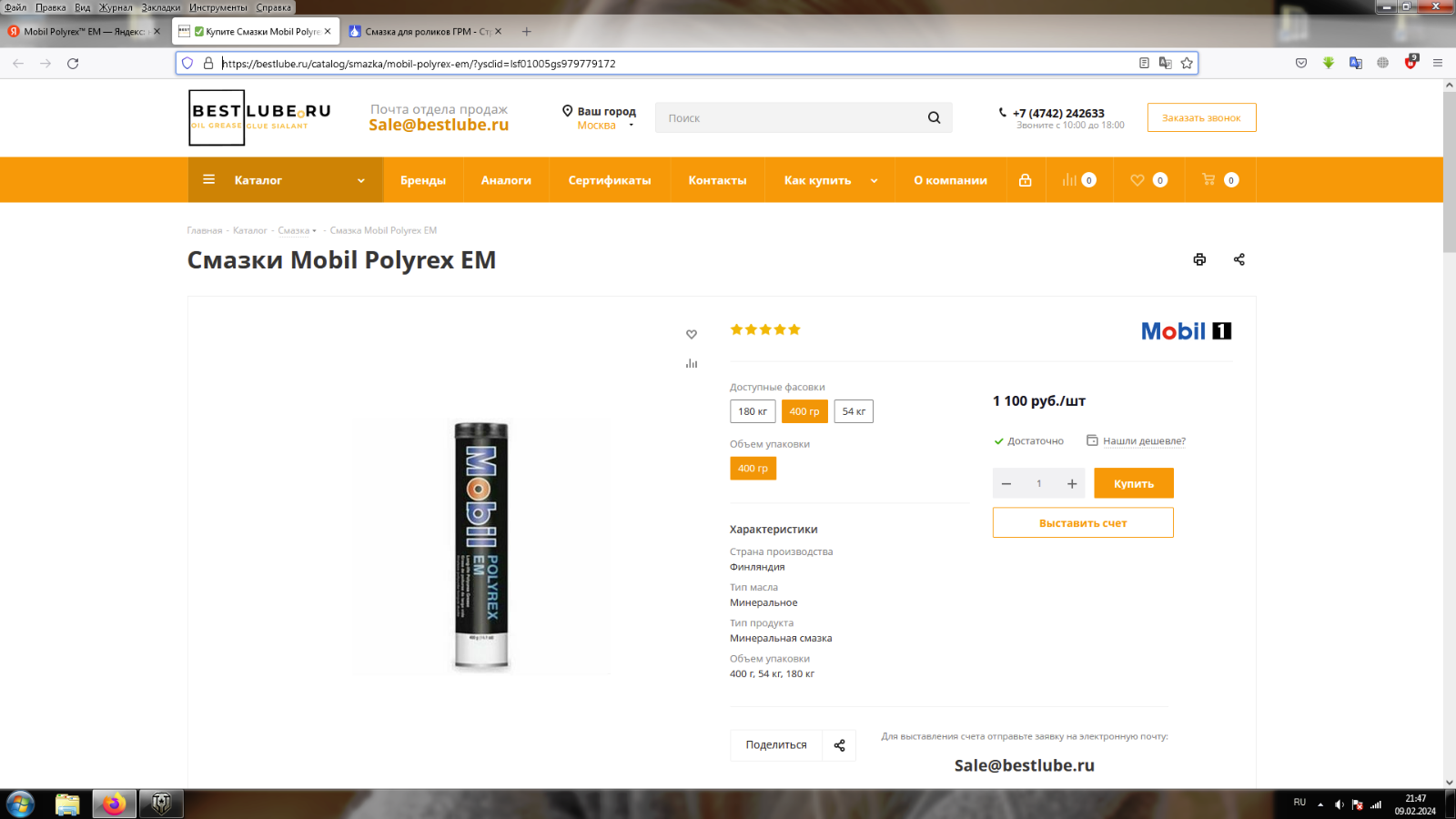
Task: Bookmark this page with the star icon
Action: pyautogui.click(x=1187, y=63)
